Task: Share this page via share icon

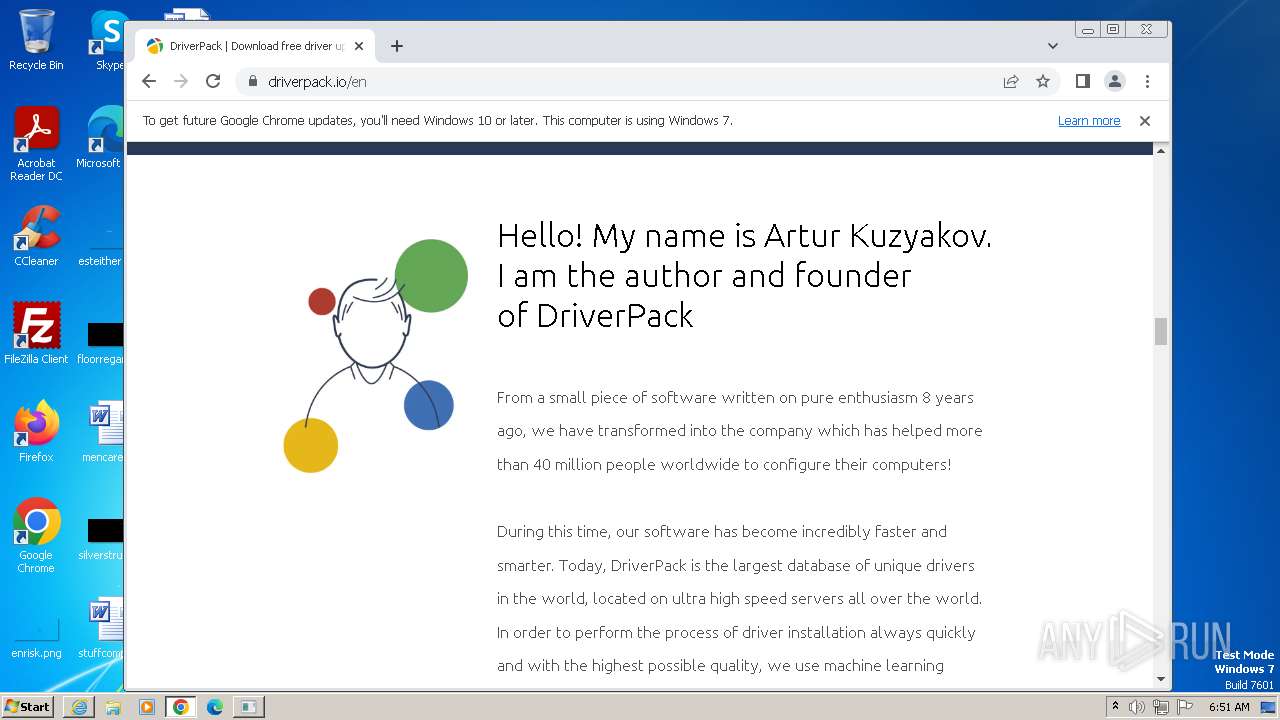Action: pos(1011,81)
